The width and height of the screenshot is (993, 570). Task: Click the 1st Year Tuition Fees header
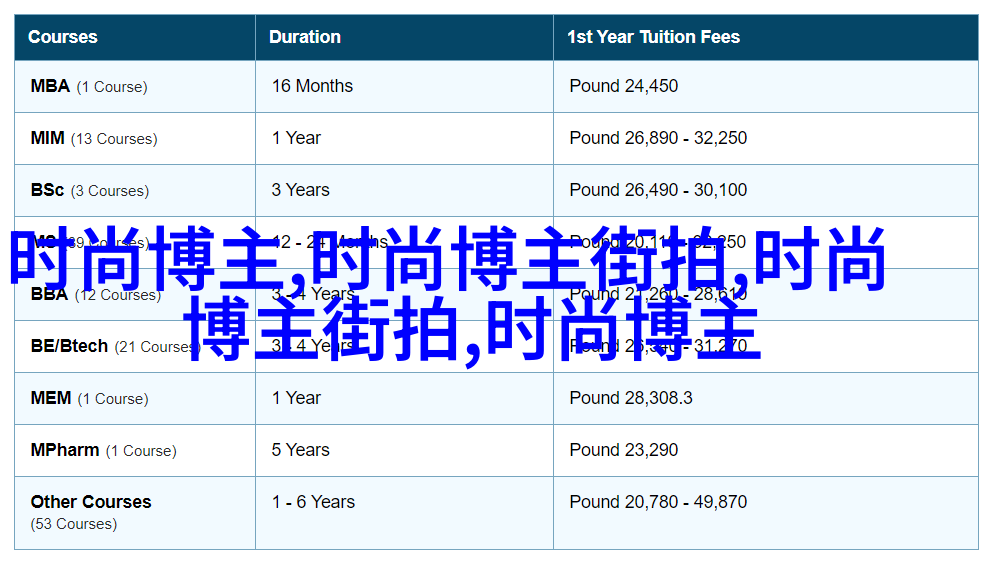coord(653,37)
